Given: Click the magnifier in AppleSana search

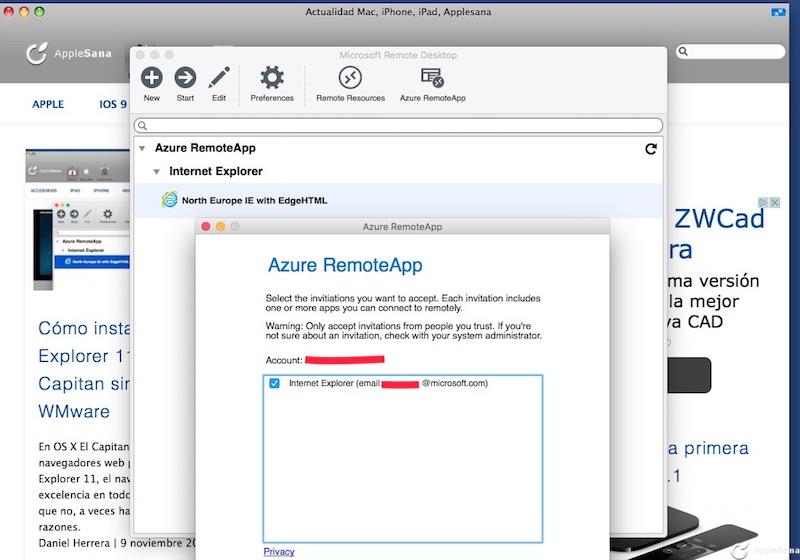Looking at the screenshot, I should pyautogui.click(x=684, y=52).
